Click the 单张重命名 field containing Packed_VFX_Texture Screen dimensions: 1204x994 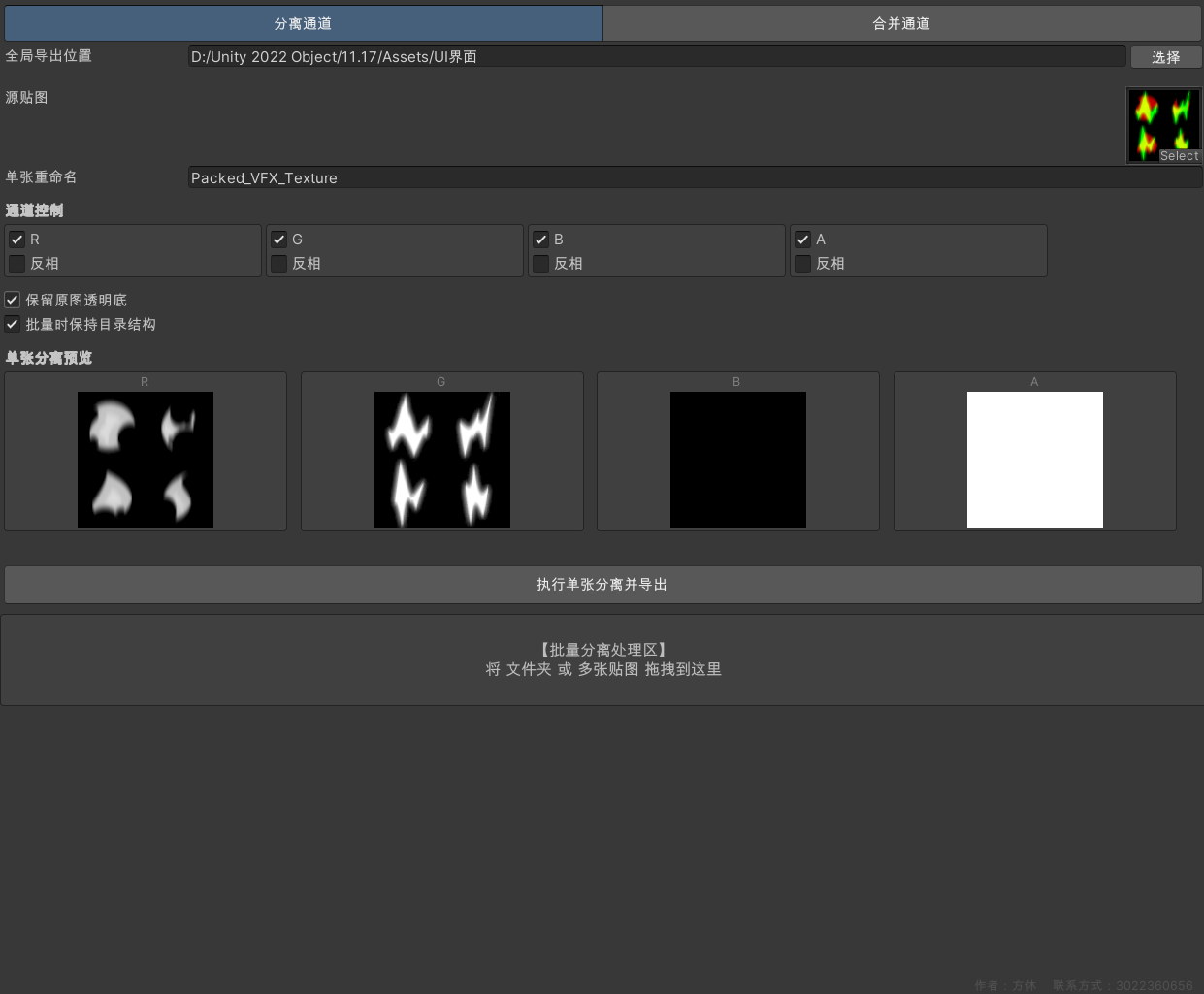click(x=695, y=177)
